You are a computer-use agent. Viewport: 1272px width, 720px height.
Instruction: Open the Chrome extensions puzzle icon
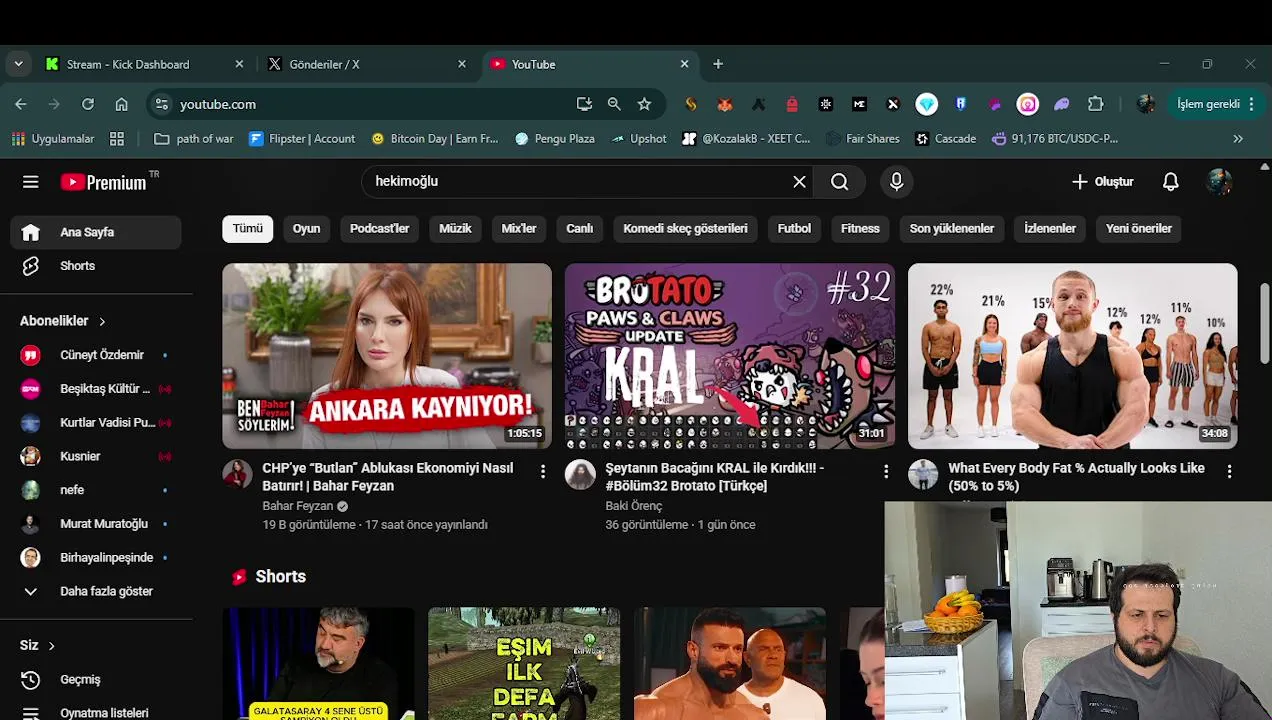point(1096,104)
